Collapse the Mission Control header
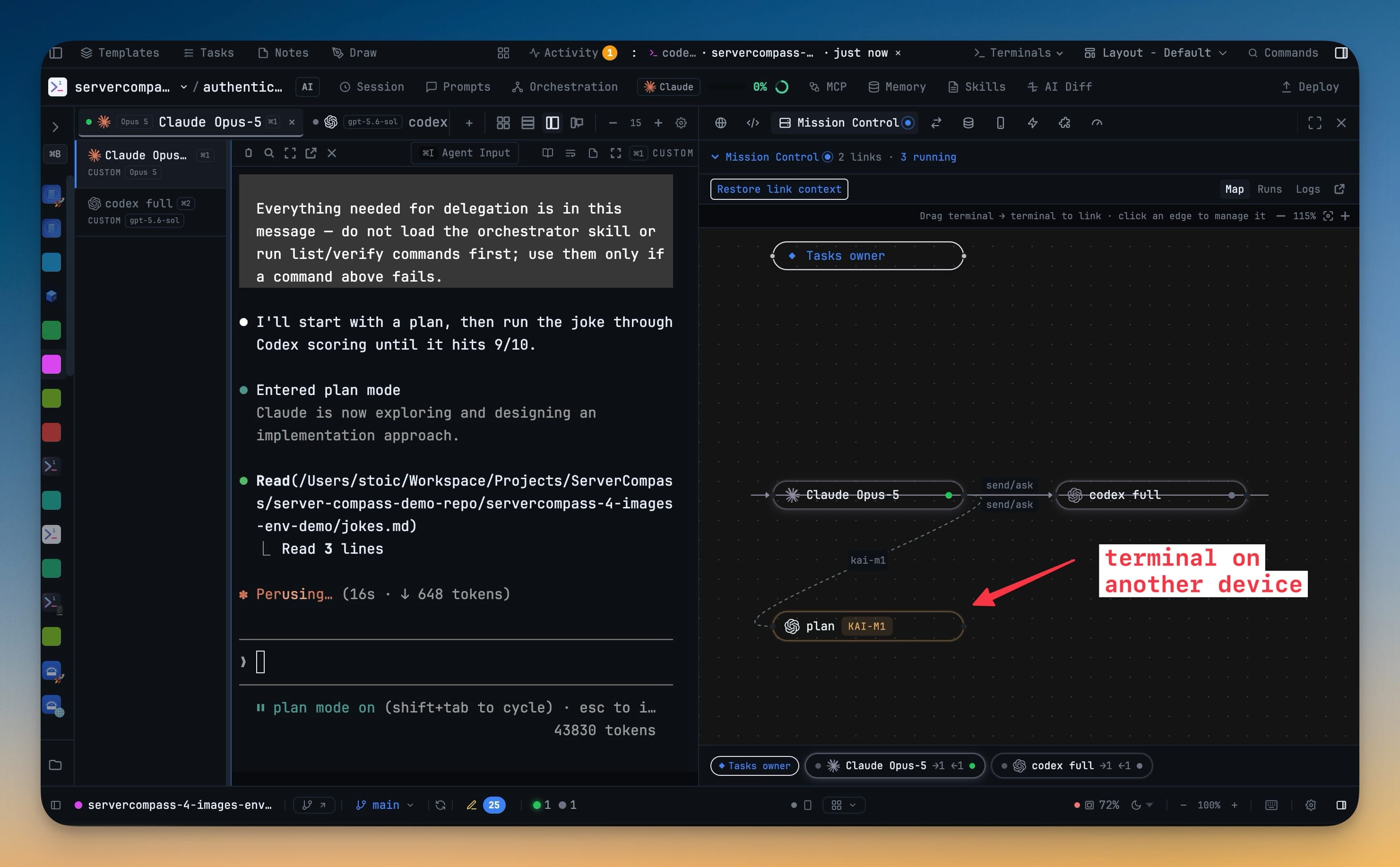1400x867 pixels. (715, 157)
